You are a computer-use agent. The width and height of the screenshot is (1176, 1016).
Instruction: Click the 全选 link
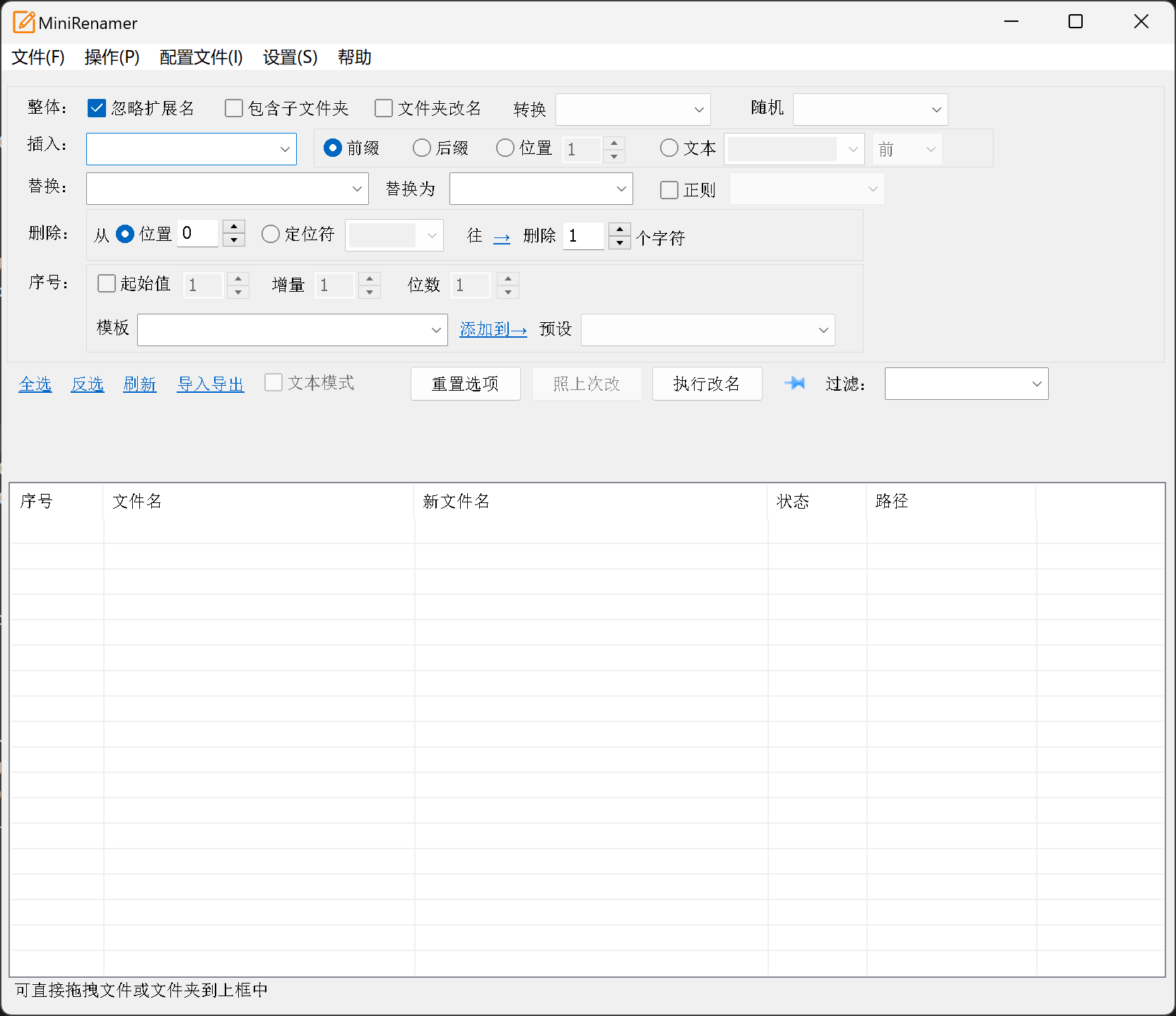pyautogui.click(x=35, y=384)
